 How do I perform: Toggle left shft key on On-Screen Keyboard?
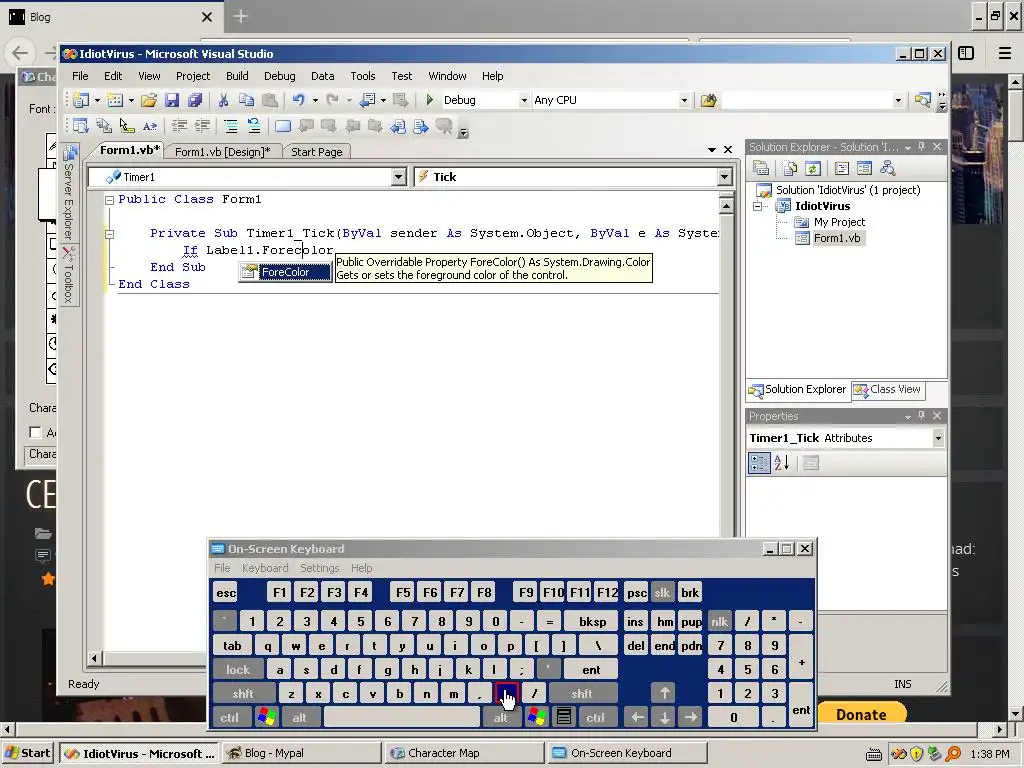(x=243, y=694)
